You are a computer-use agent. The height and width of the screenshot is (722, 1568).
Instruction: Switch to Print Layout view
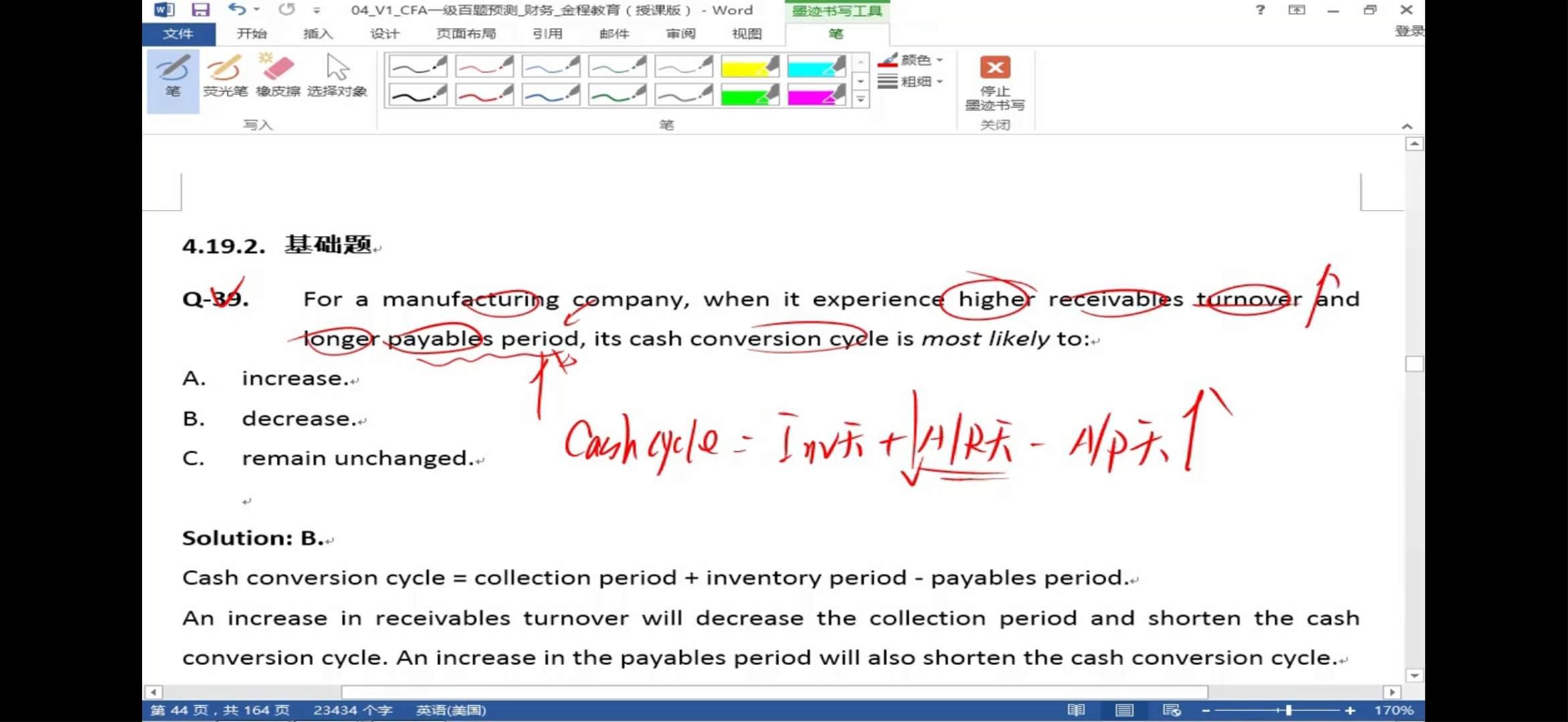point(1124,710)
